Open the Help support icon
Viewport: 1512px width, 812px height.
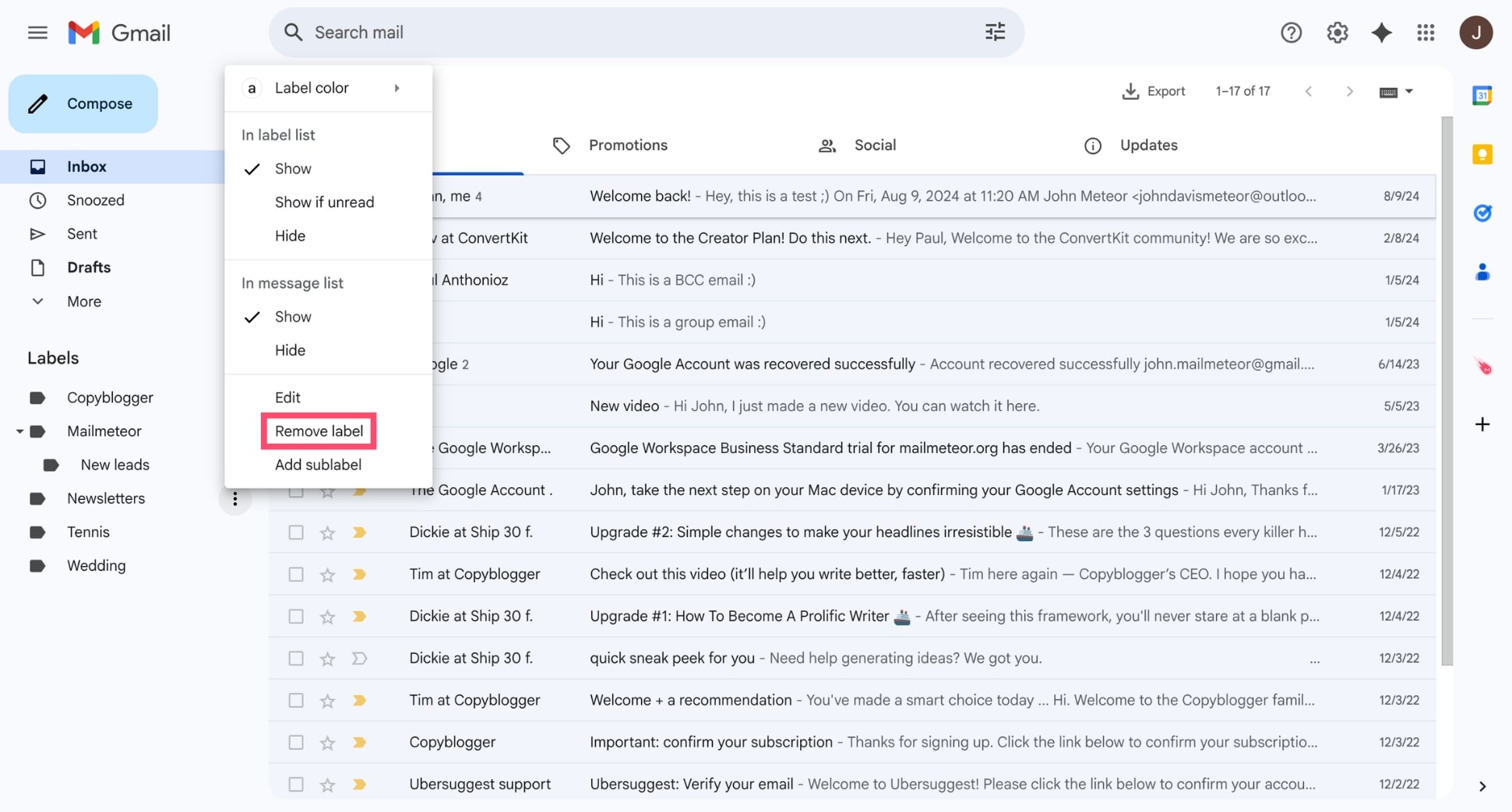click(1291, 33)
